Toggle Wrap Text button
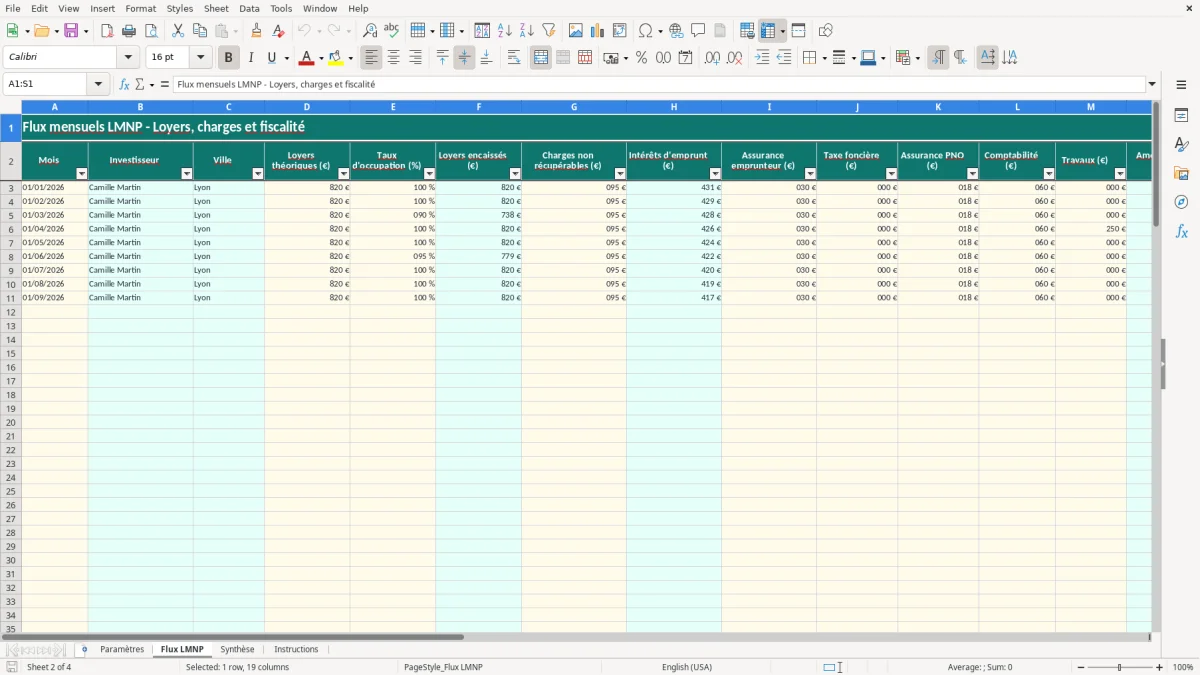Screen dimensions: 1200x675 [514, 58]
